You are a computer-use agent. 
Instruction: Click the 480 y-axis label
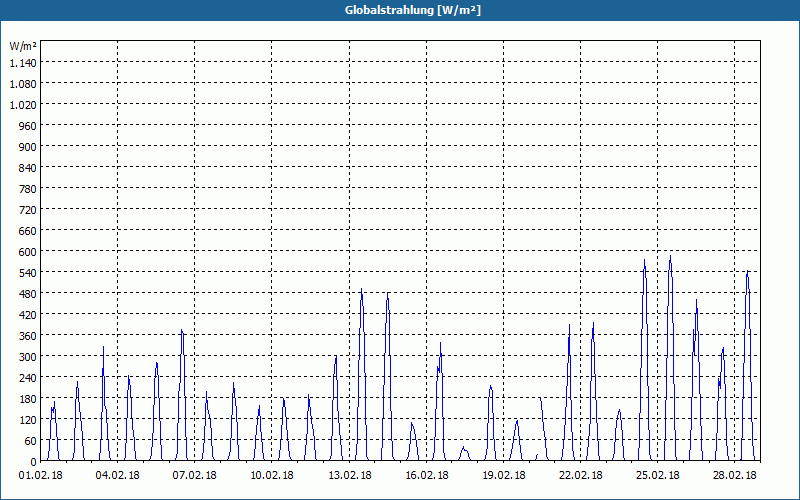point(28,293)
